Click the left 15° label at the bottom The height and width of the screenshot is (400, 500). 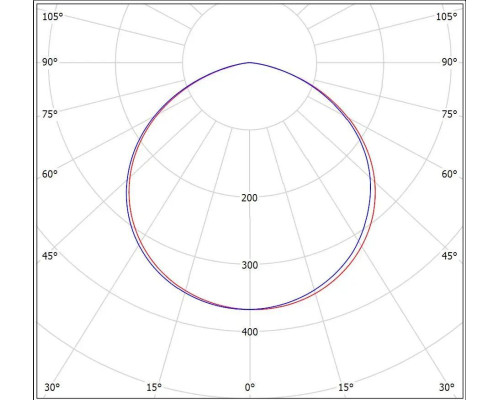(154, 387)
